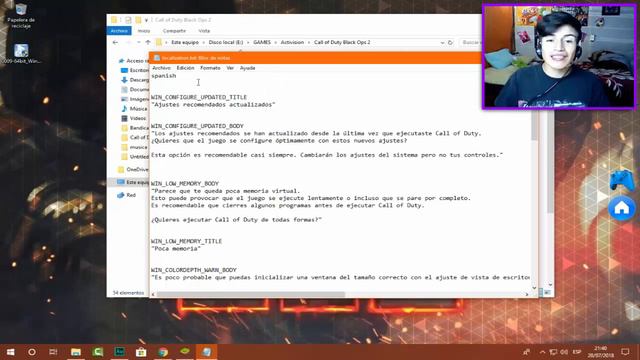This screenshot has height=360, width=640.
Task: Select Descargas in the navigation pane
Action: (135, 80)
